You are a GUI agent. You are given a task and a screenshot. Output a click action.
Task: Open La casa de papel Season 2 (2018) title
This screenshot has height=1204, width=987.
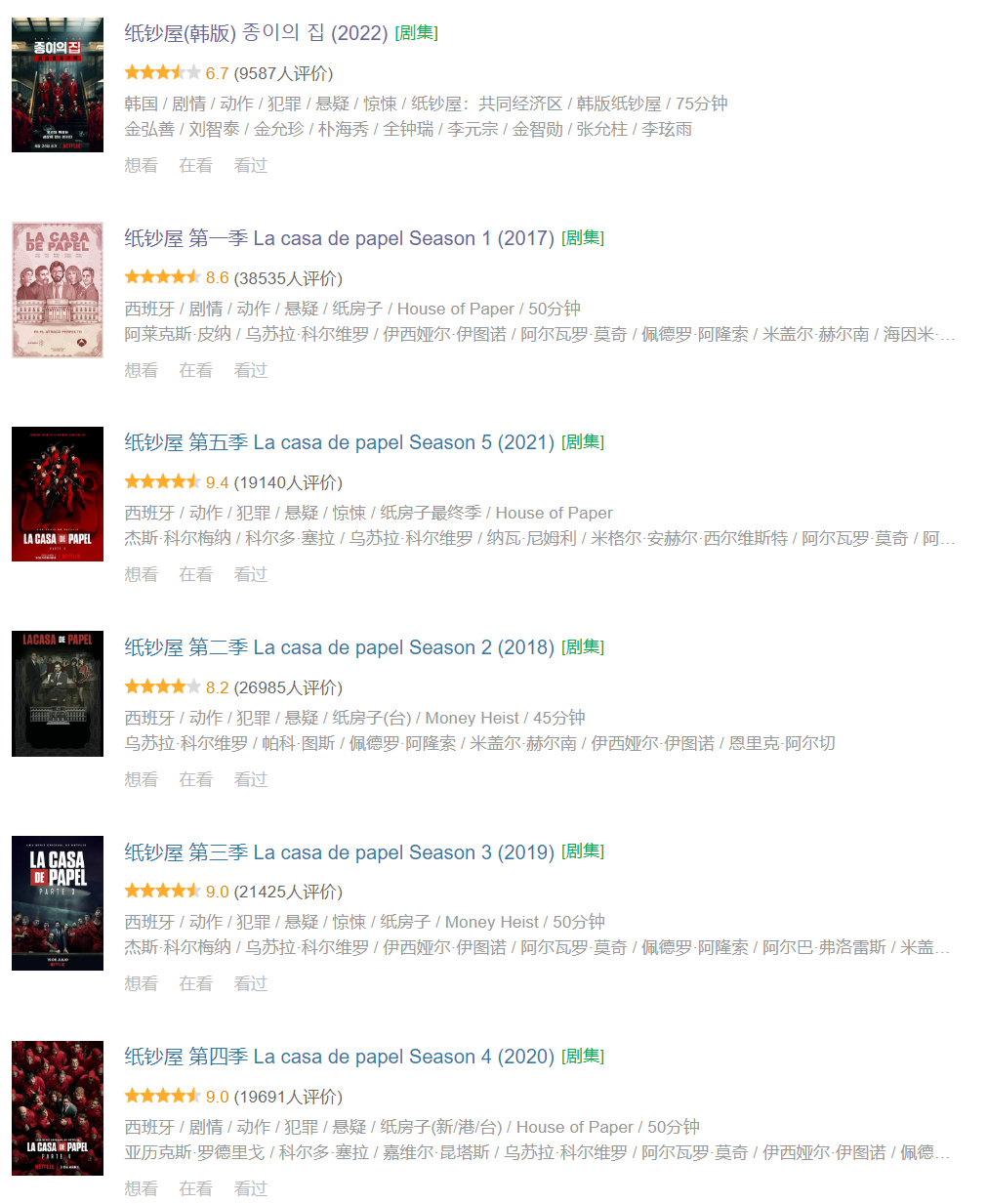tap(339, 647)
